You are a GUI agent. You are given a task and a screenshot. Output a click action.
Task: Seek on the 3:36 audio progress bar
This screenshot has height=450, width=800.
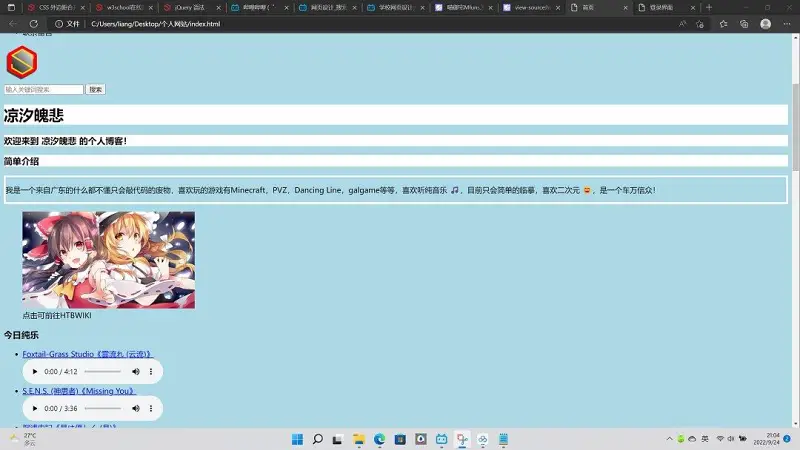[103, 408]
